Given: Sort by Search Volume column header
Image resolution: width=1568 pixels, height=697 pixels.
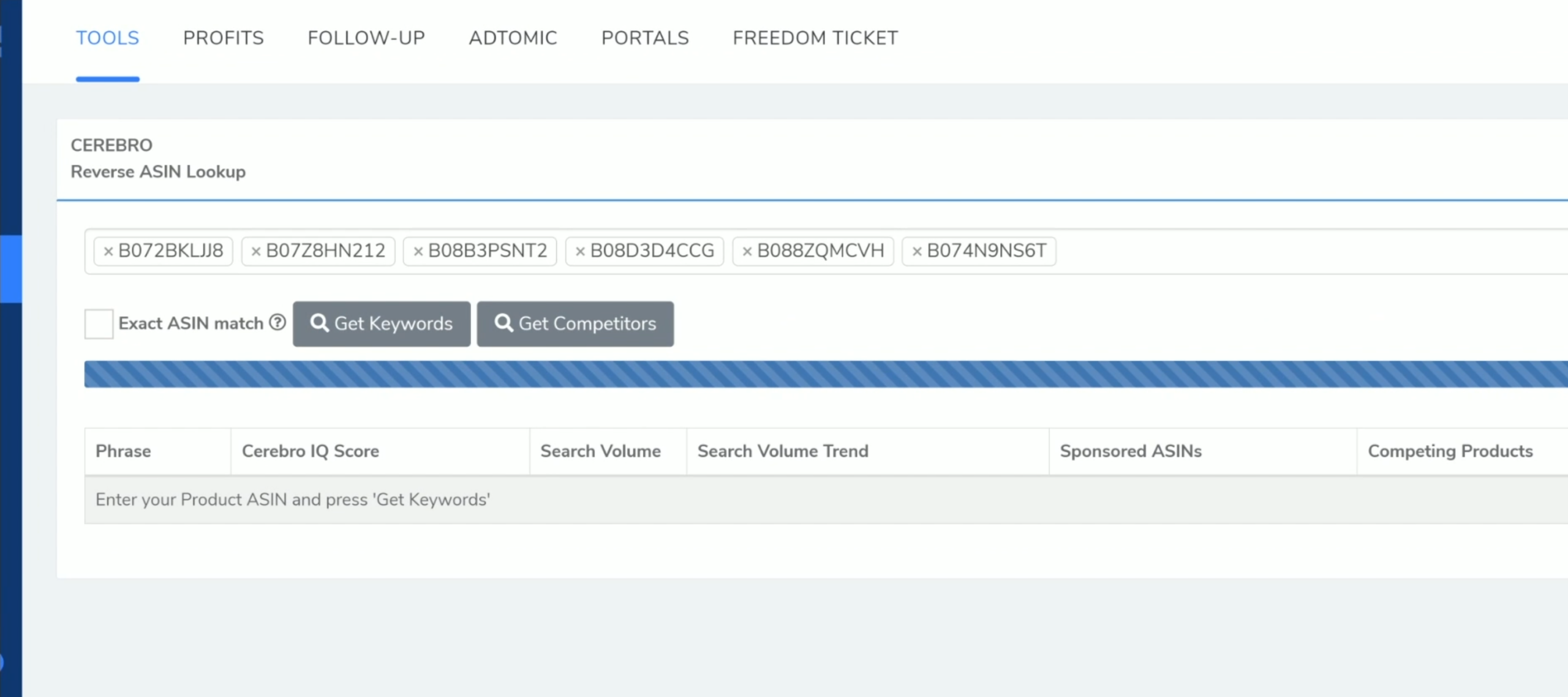Looking at the screenshot, I should click(x=600, y=451).
